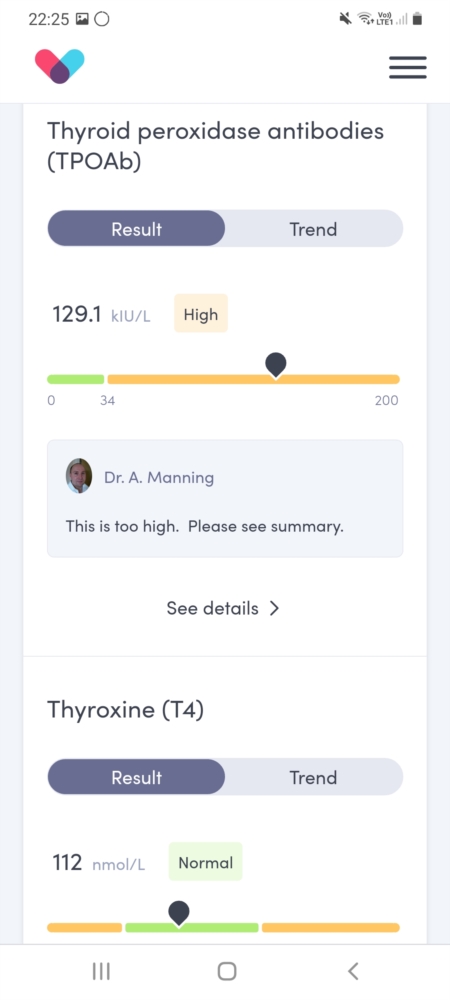Tap Dr. A. Manning's profile photo

(79, 476)
